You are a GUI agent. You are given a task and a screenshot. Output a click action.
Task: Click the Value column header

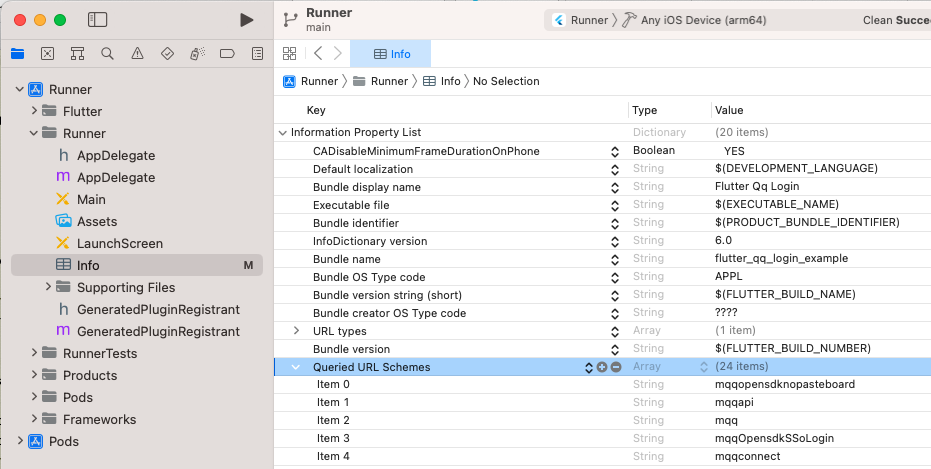coord(729,110)
